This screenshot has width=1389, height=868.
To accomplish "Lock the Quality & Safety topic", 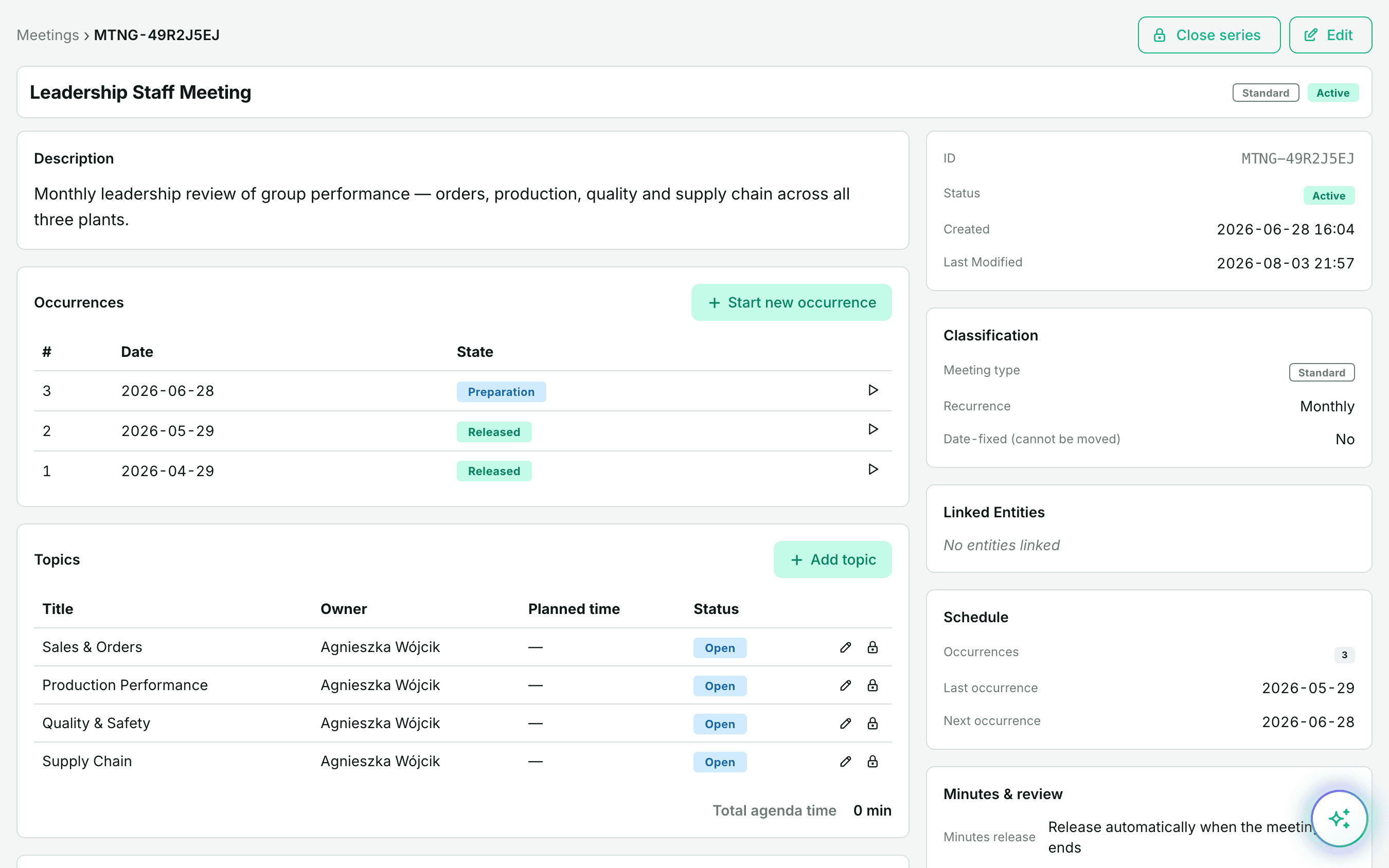I will point(872,724).
